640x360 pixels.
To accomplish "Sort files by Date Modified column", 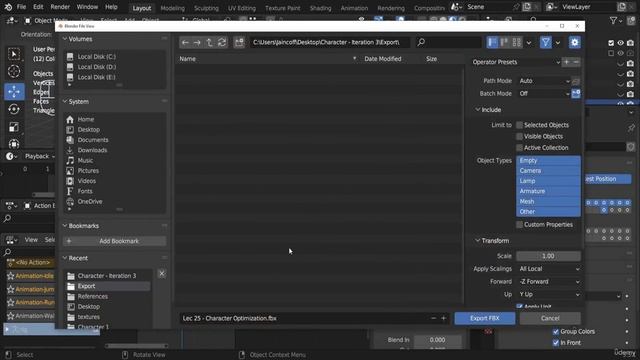I will [382, 59].
